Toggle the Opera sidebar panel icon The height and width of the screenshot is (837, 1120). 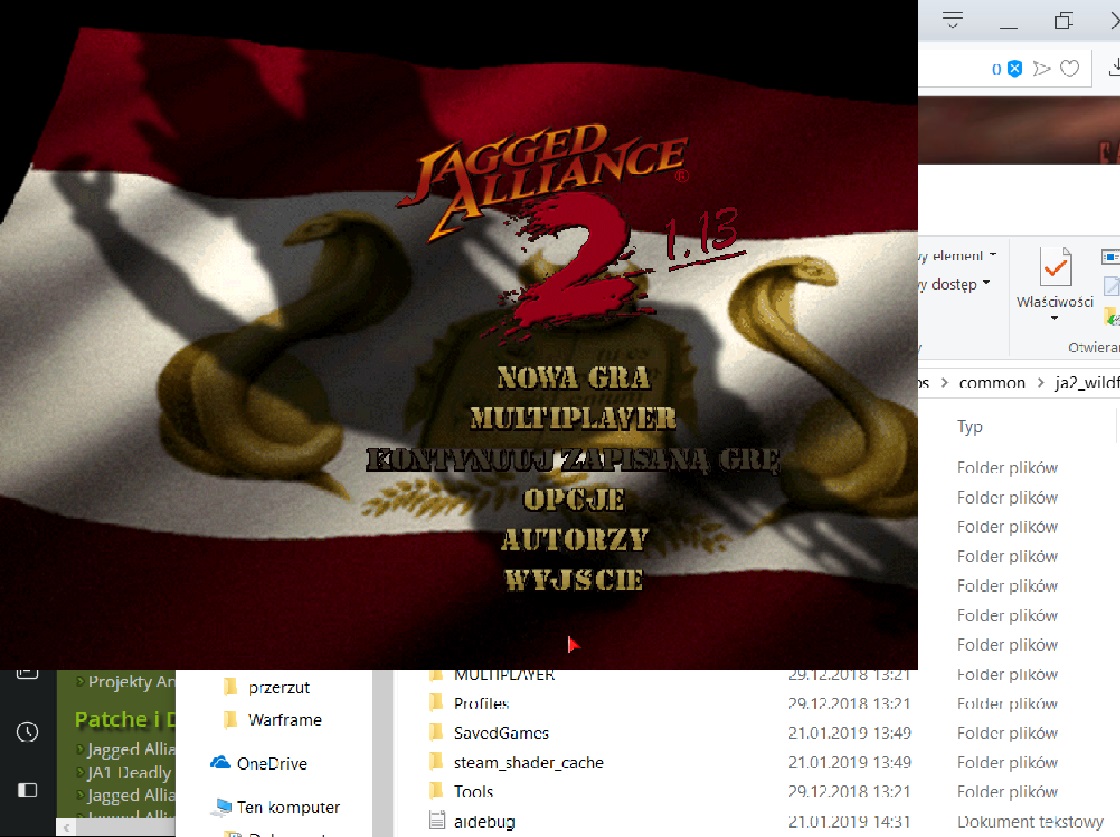(28, 790)
